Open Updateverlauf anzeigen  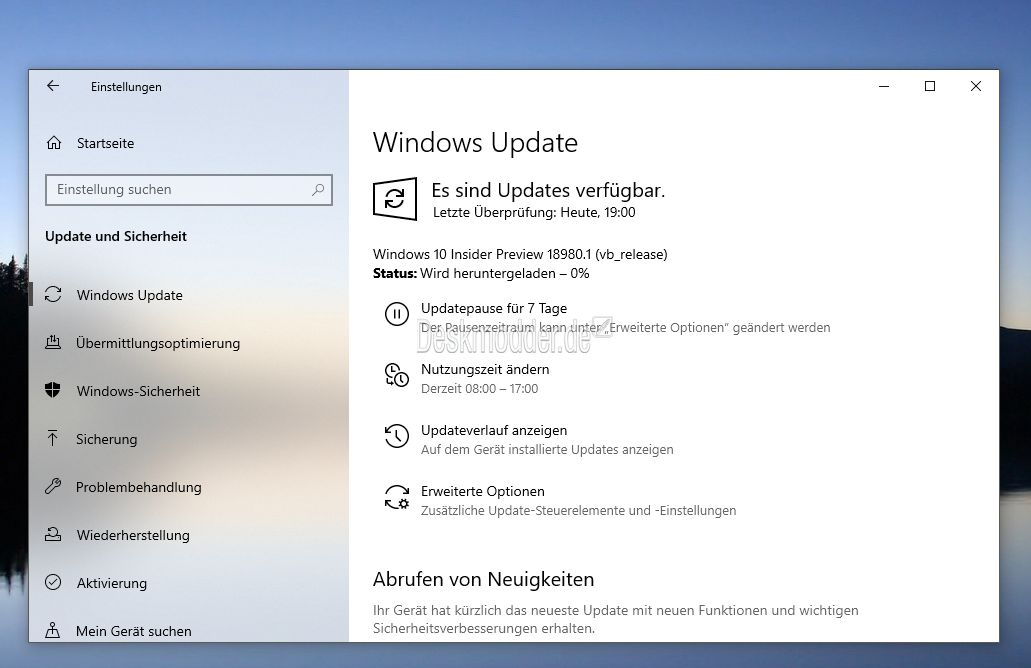(494, 431)
